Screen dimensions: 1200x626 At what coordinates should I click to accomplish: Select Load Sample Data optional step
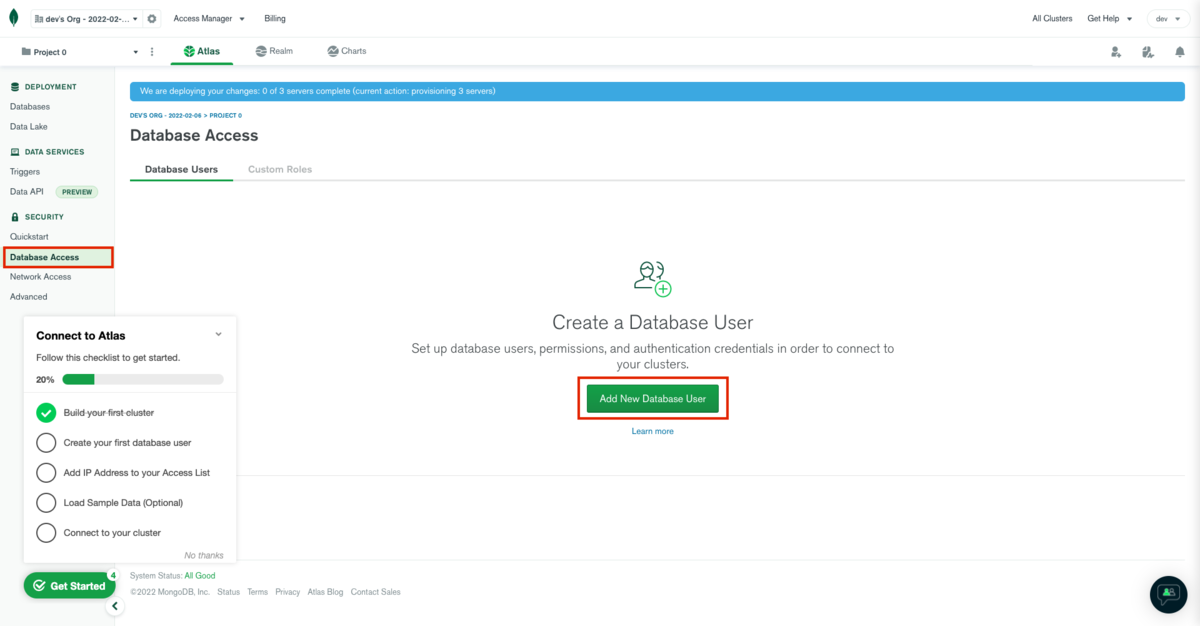click(x=123, y=502)
